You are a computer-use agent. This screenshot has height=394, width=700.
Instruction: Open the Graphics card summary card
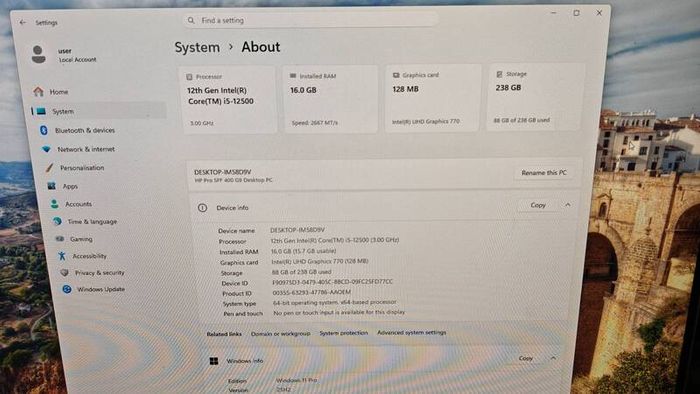tap(433, 98)
